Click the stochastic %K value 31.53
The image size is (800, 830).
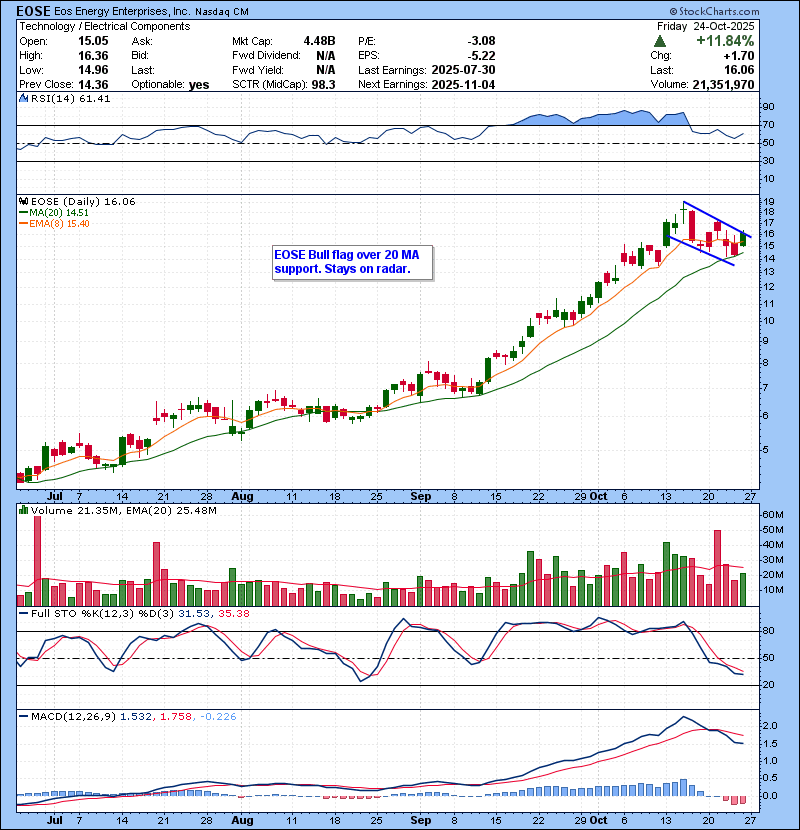point(193,614)
